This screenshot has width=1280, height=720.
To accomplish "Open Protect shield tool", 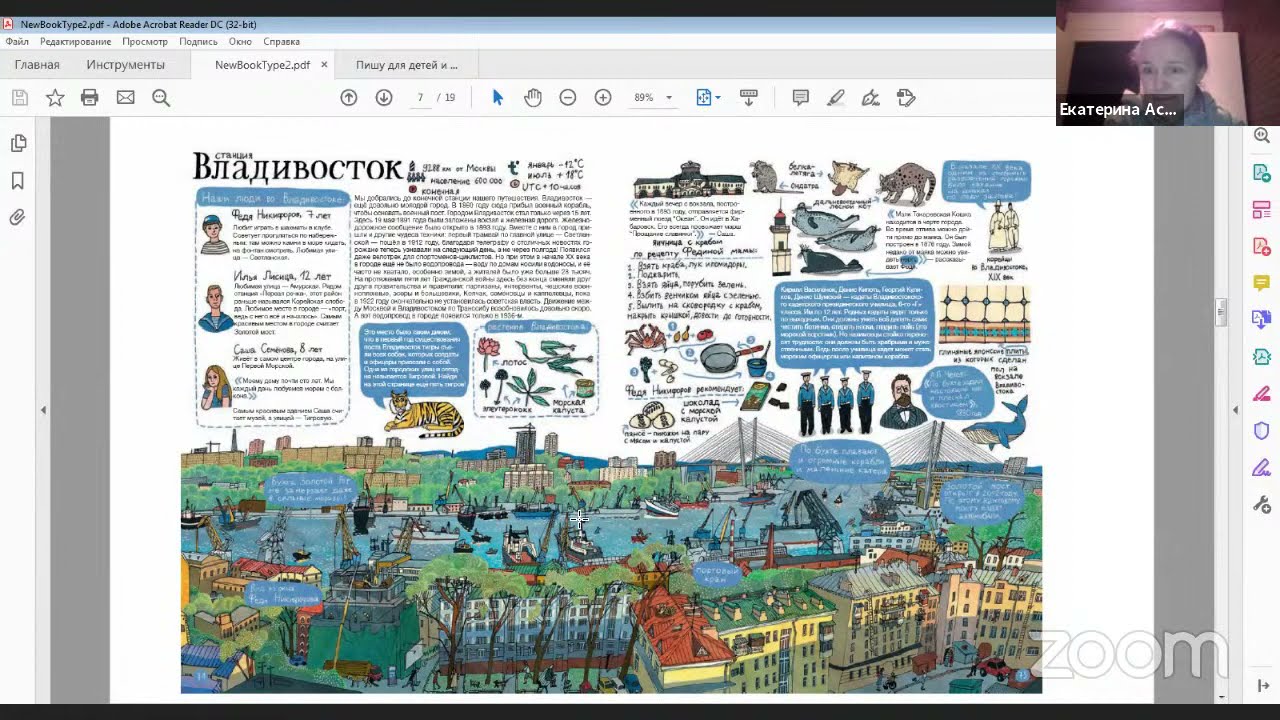I will [x=1262, y=431].
